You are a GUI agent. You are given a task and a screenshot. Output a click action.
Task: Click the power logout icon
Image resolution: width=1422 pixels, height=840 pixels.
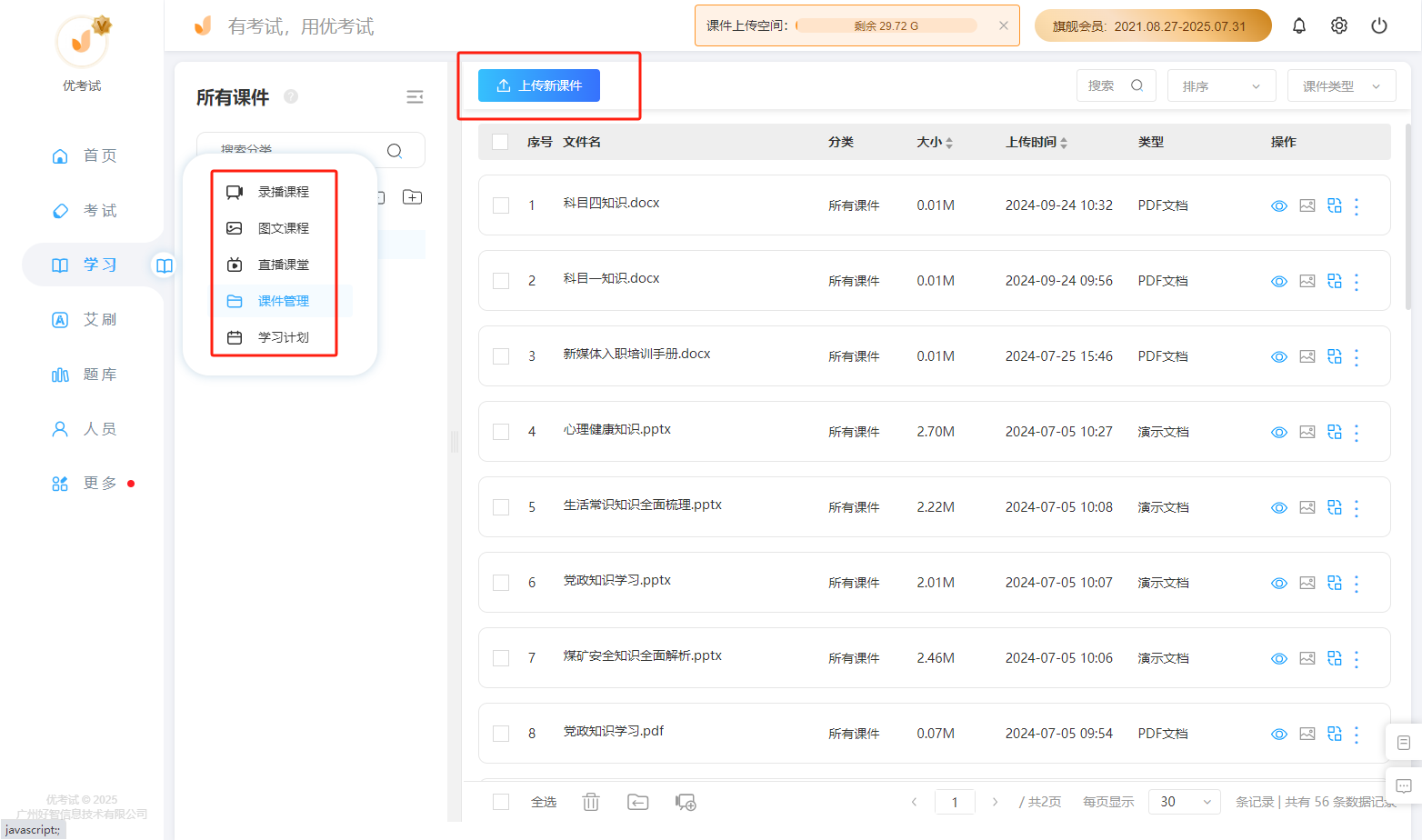click(1379, 25)
